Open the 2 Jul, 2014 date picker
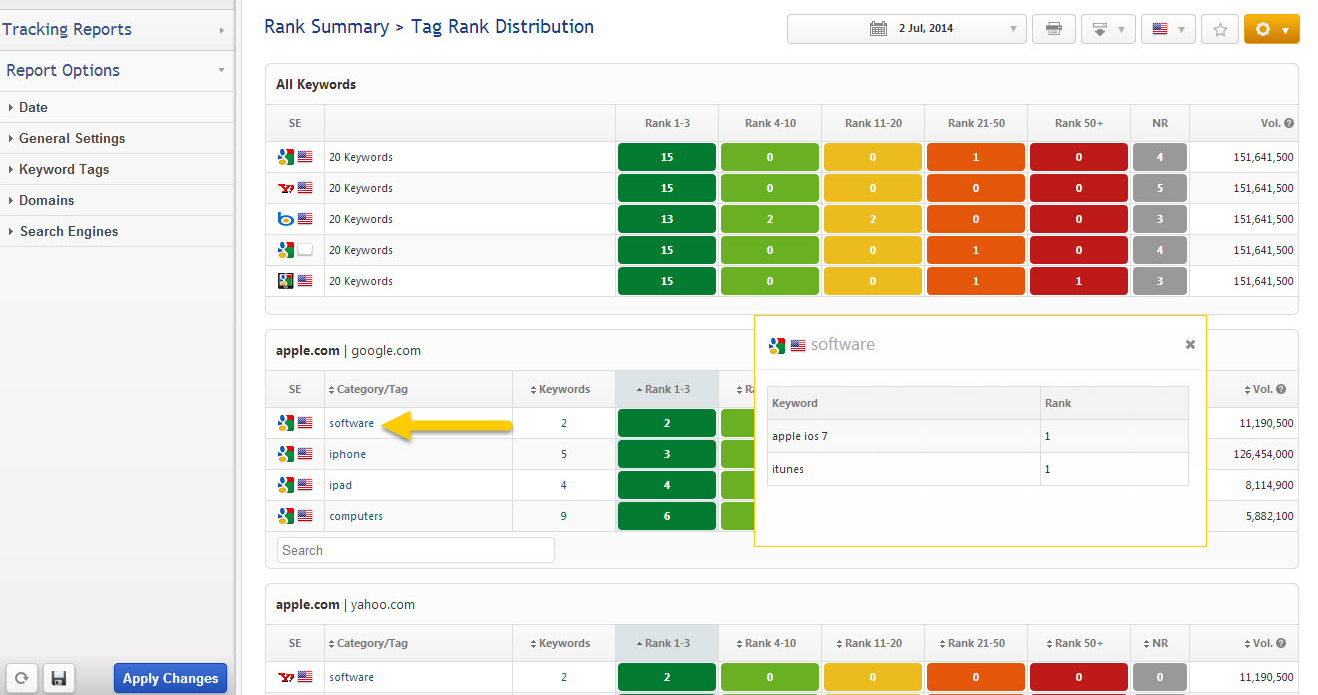Image resolution: width=1318 pixels, height=695 pixels. click(906, 29)
